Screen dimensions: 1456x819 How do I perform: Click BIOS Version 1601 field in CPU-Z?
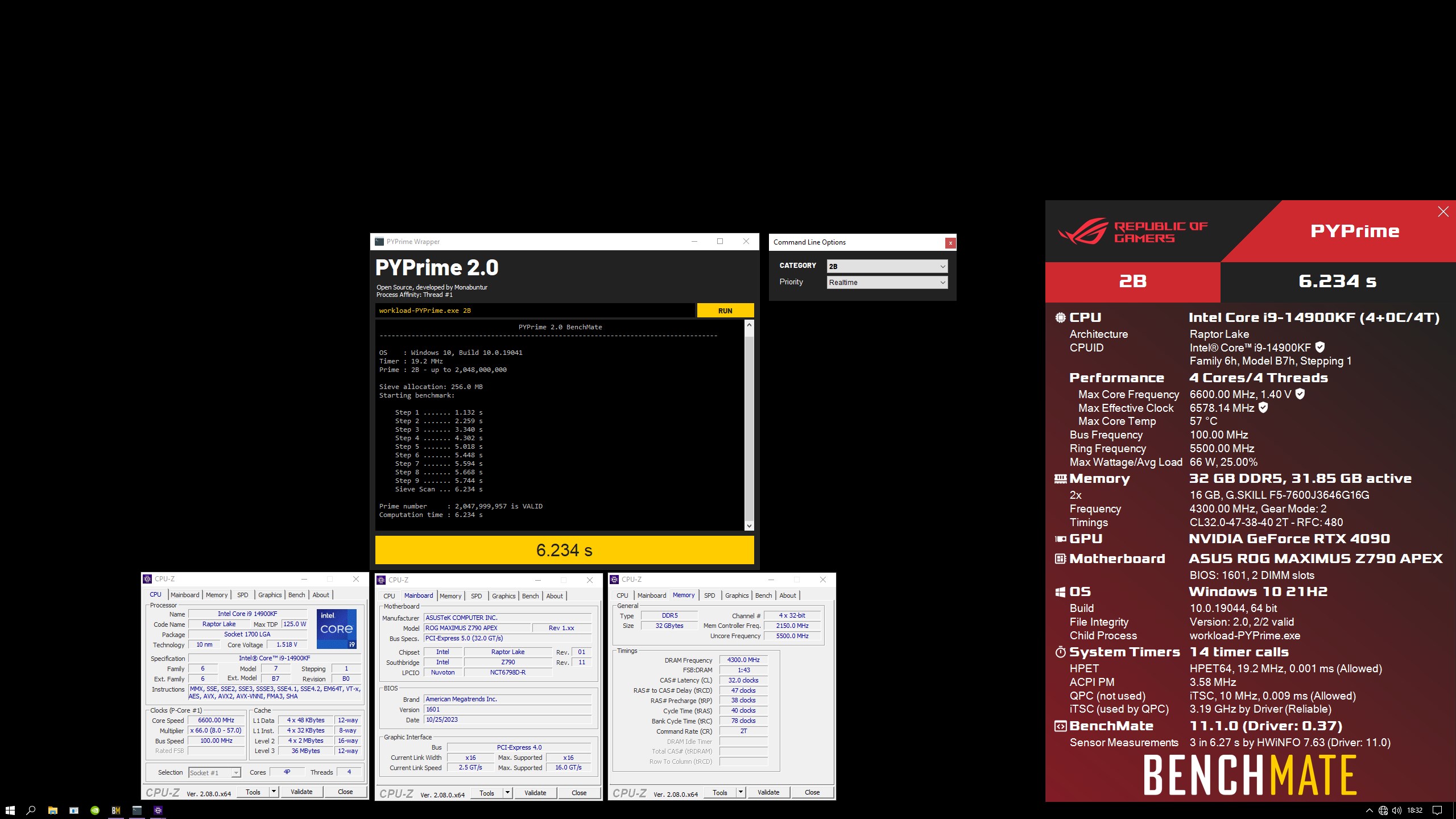click(x=508, y=709)
